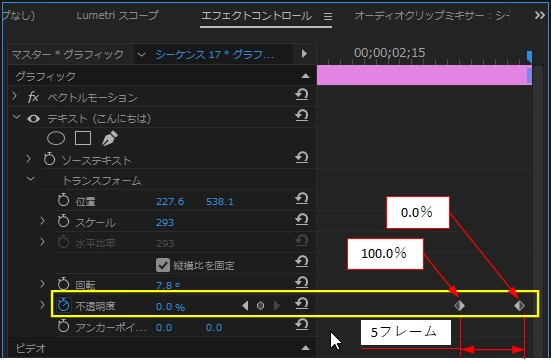
Task: Reset the ベクトルモーション effect
Action: click(302, 94)
